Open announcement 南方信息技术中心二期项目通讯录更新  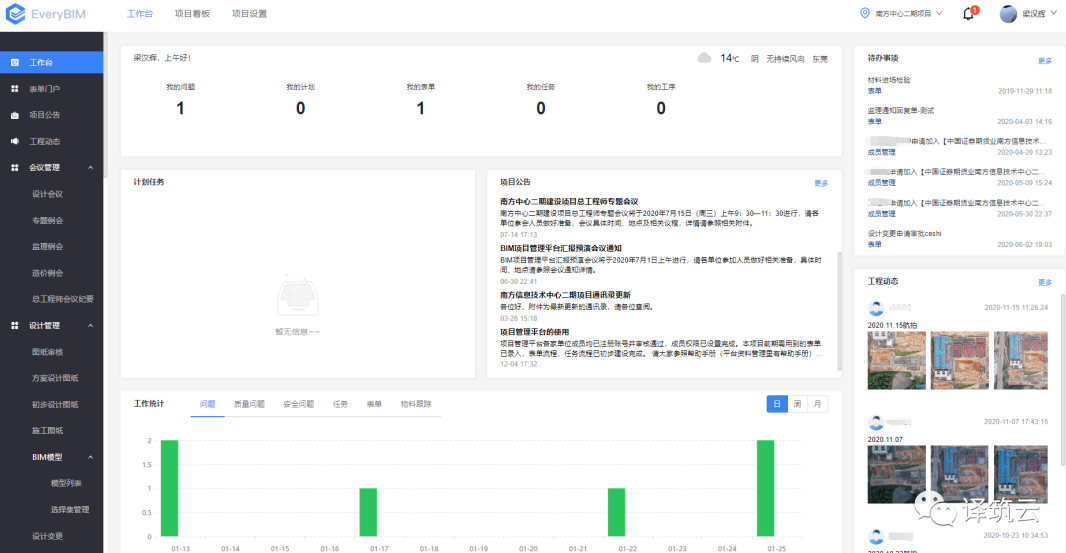click(x=566, y=295)
